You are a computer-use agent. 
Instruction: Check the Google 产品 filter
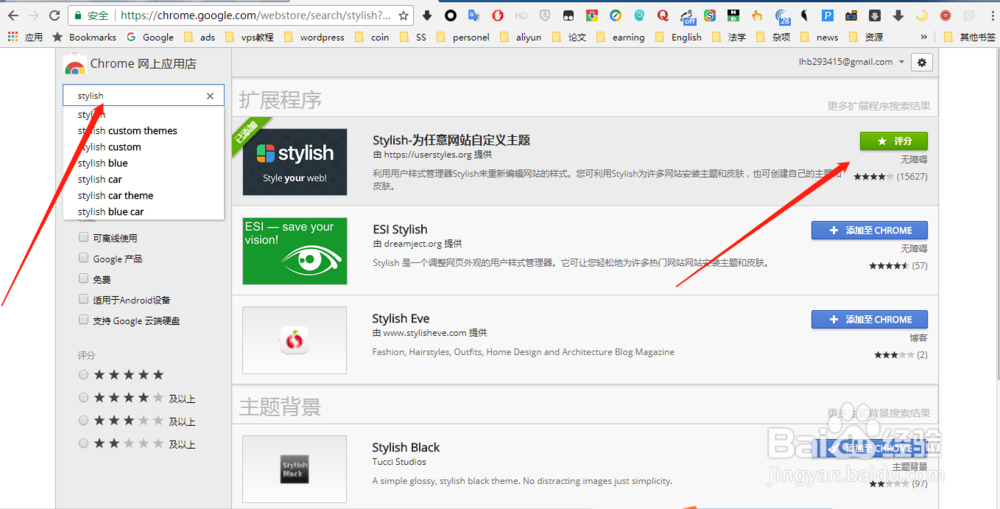tap(83, 258)
